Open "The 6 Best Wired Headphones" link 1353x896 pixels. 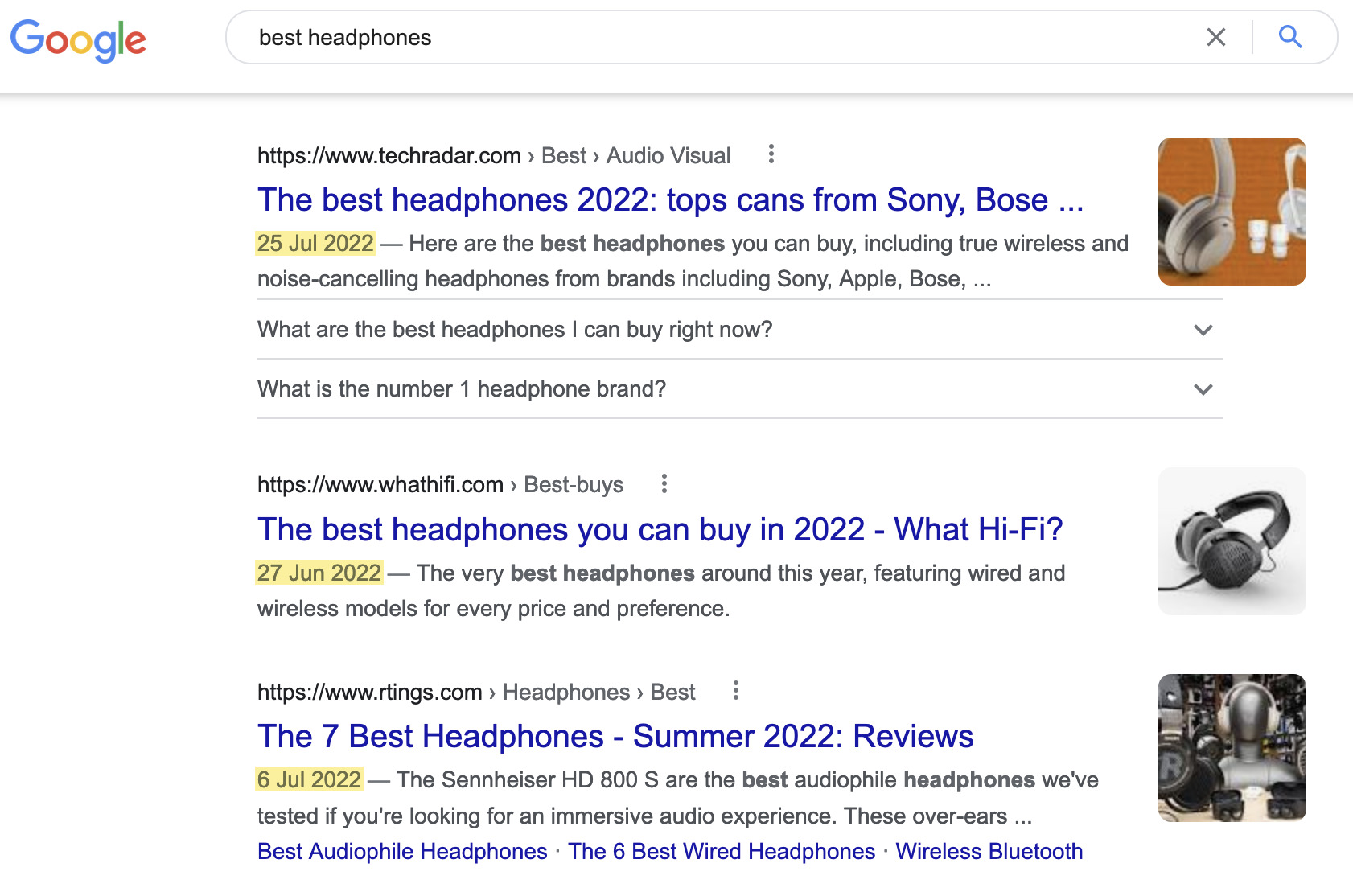[x=722, y=851]
